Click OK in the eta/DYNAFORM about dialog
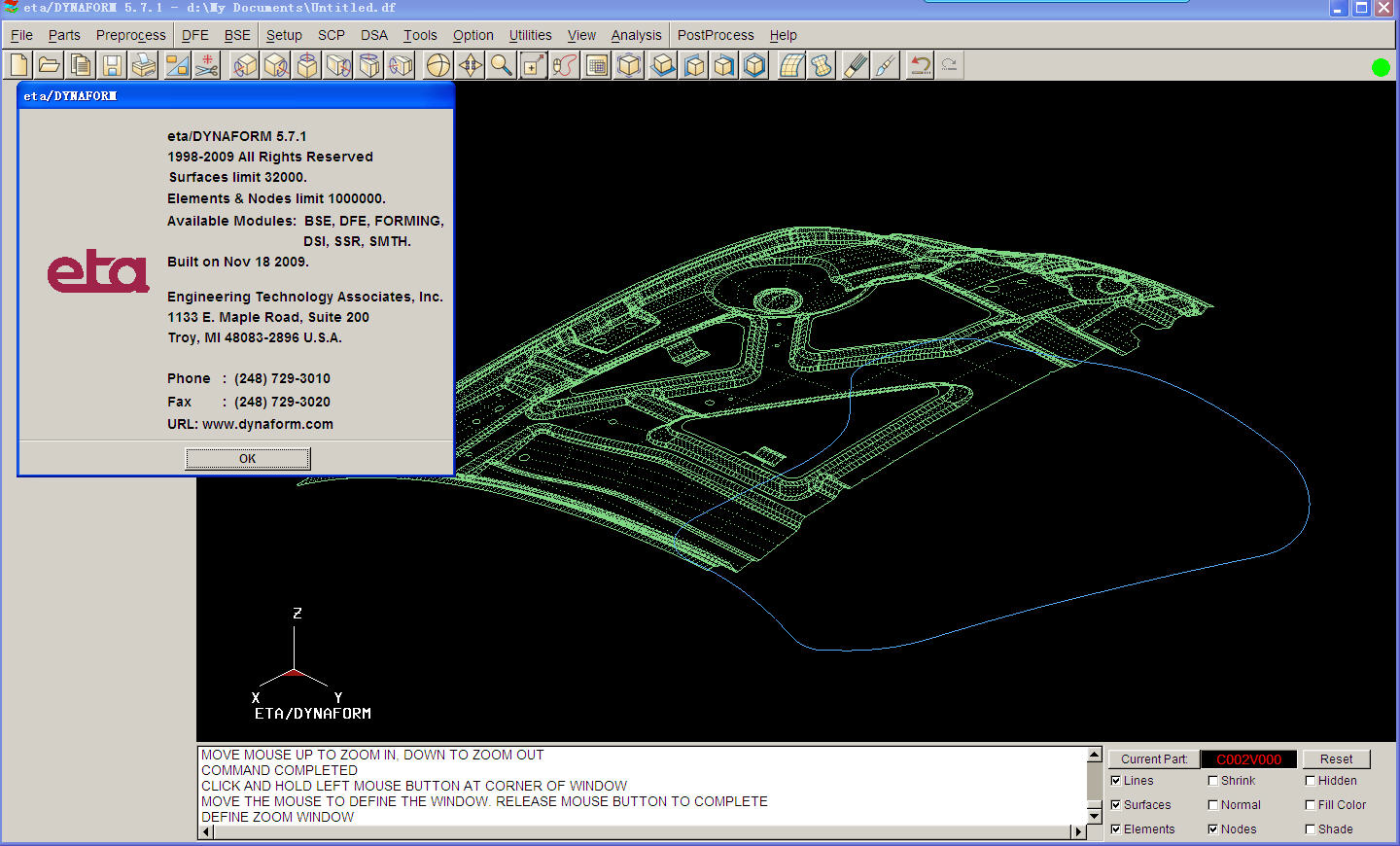 pos(248,458)
